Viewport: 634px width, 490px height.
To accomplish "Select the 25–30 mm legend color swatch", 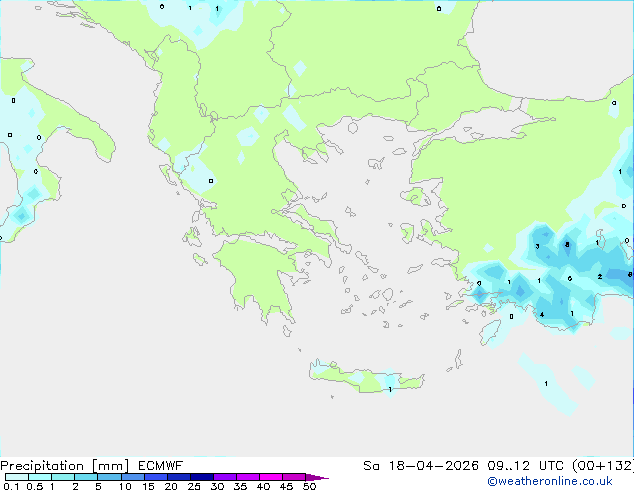I will [x=201, y=477].
